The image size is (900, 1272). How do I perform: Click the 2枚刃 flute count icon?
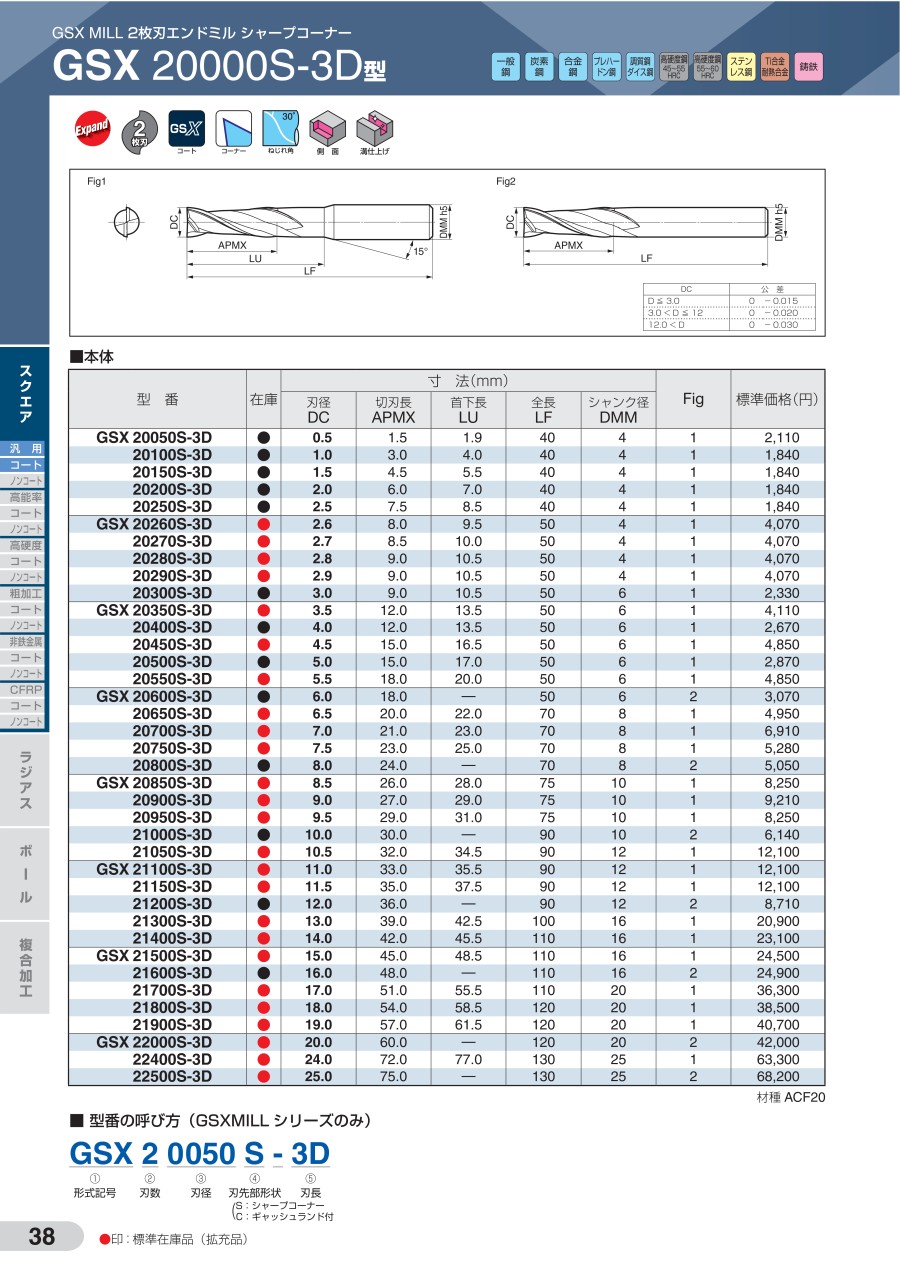(x=140, y=129)
